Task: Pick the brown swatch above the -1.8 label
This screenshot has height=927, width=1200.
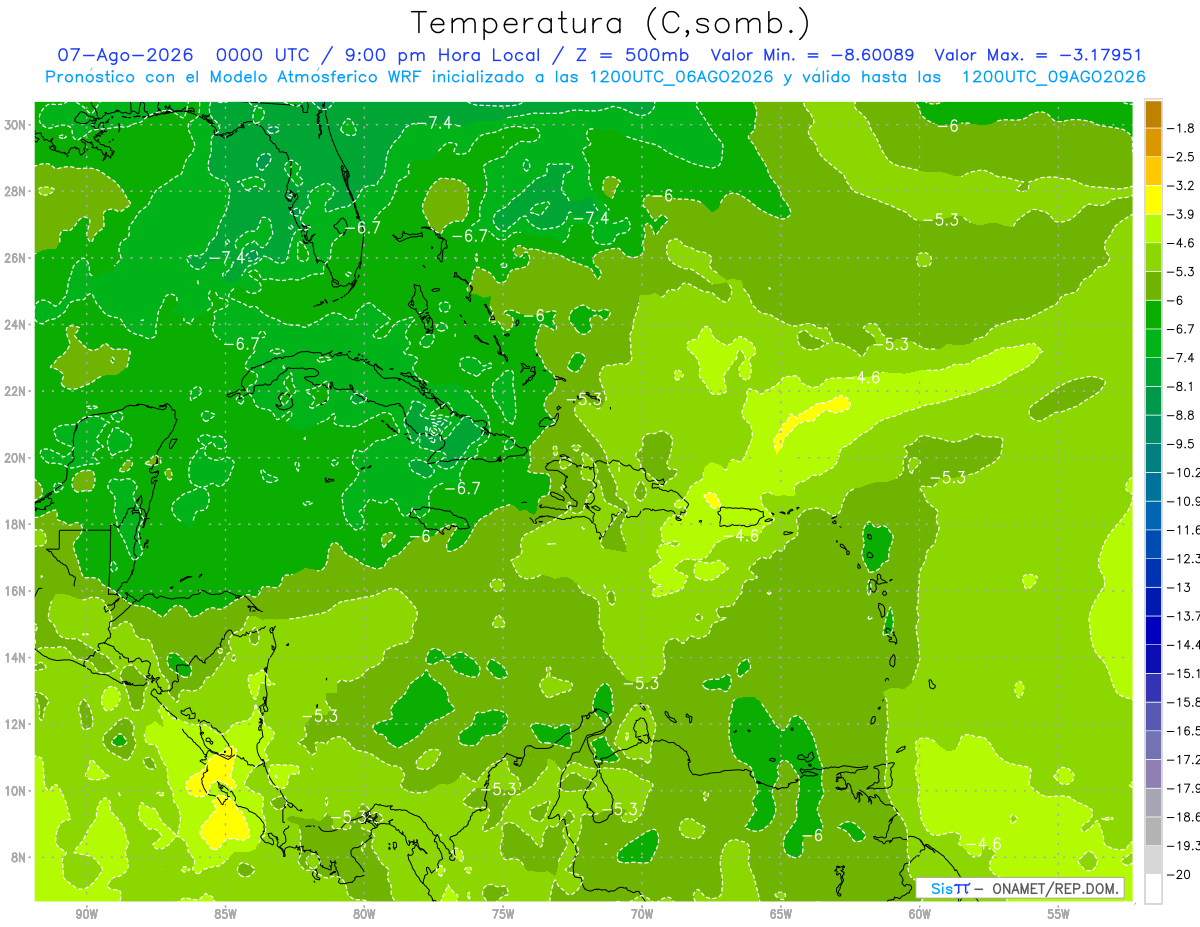Action: pyautogui.click(x=1153, y=114)
